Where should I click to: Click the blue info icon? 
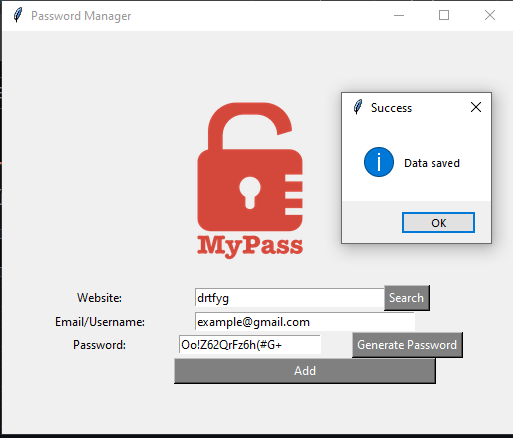pos(379,162)
